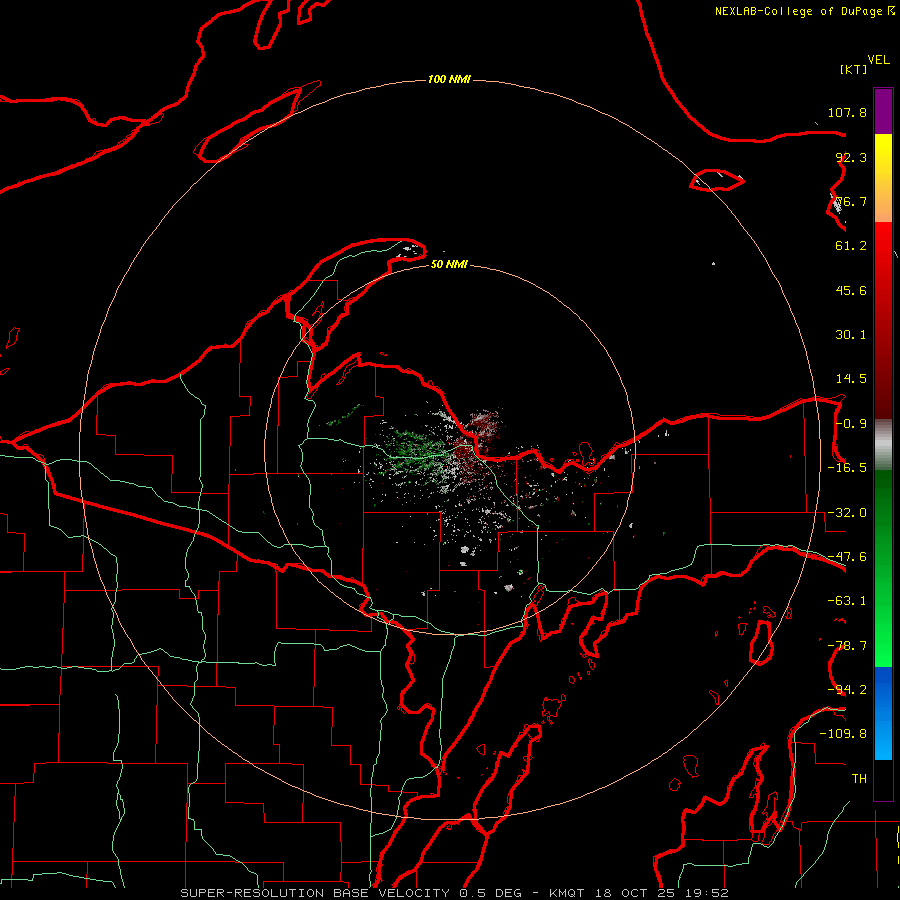Click the 50 NMI range ring label
900x900 pixels.
click(x=449, y=265)
